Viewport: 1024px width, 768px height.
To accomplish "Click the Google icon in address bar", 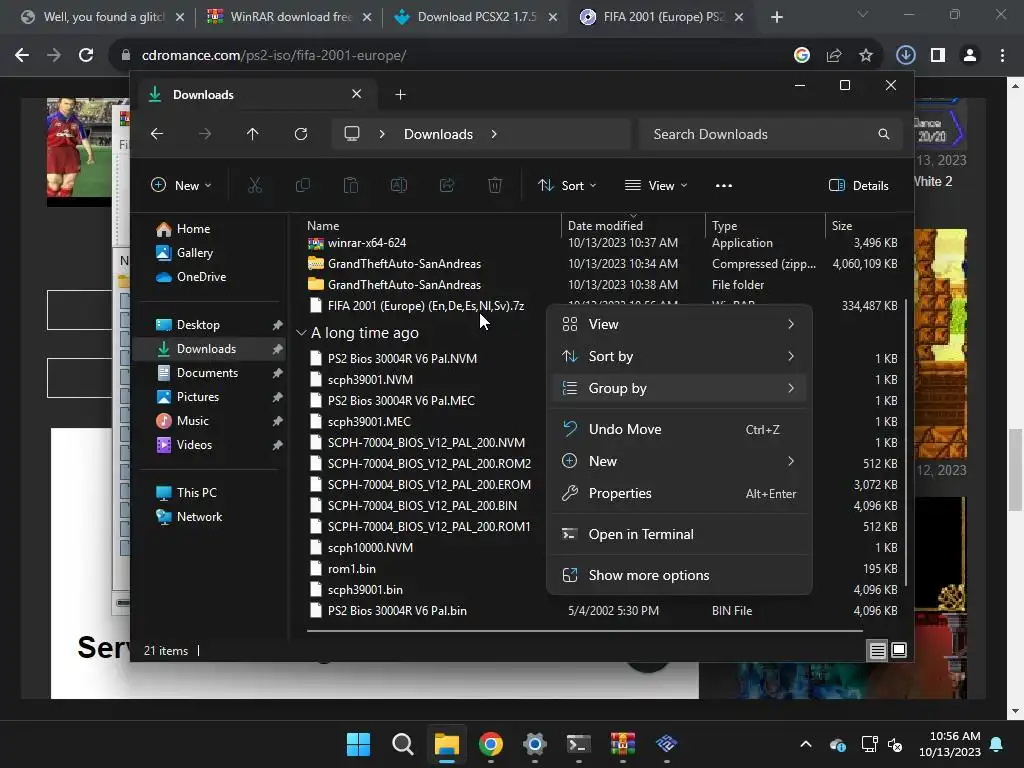I will point(802,56).
